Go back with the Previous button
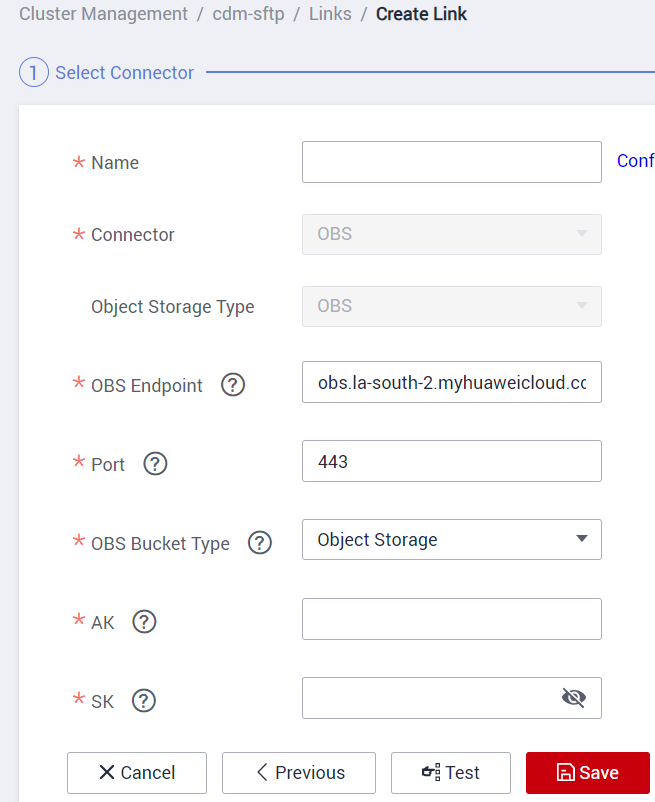The image size is (655, 802). [x=299, y=773]
